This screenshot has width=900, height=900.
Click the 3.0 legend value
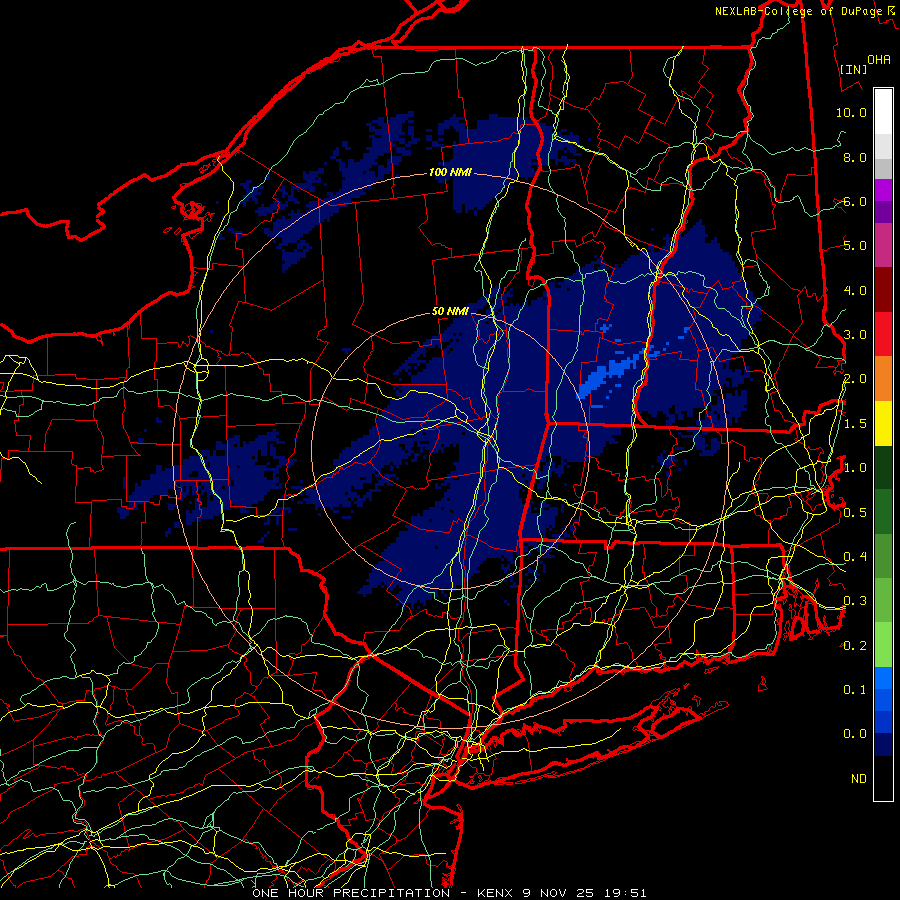pos(855,335)
